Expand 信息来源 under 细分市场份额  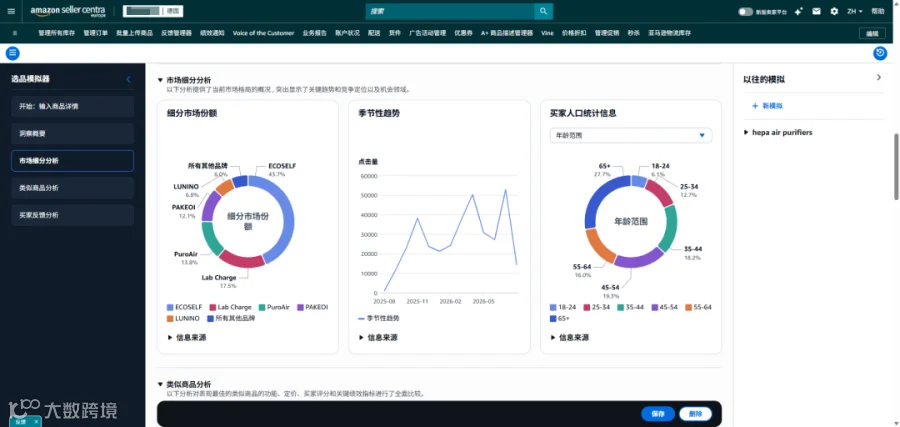pyautogui.click(x=187, y=337)
